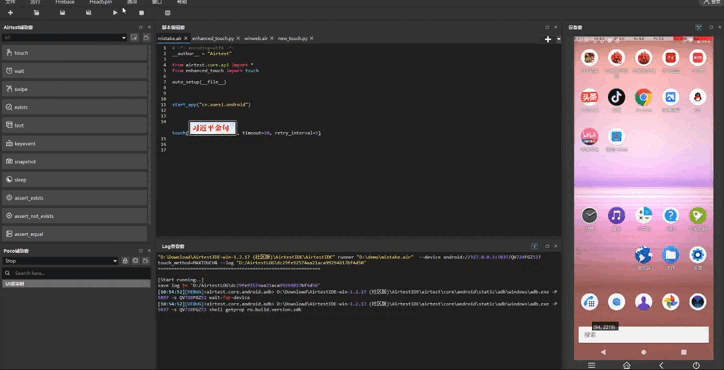Click the save-as disk icon

(x=88, y=13)
